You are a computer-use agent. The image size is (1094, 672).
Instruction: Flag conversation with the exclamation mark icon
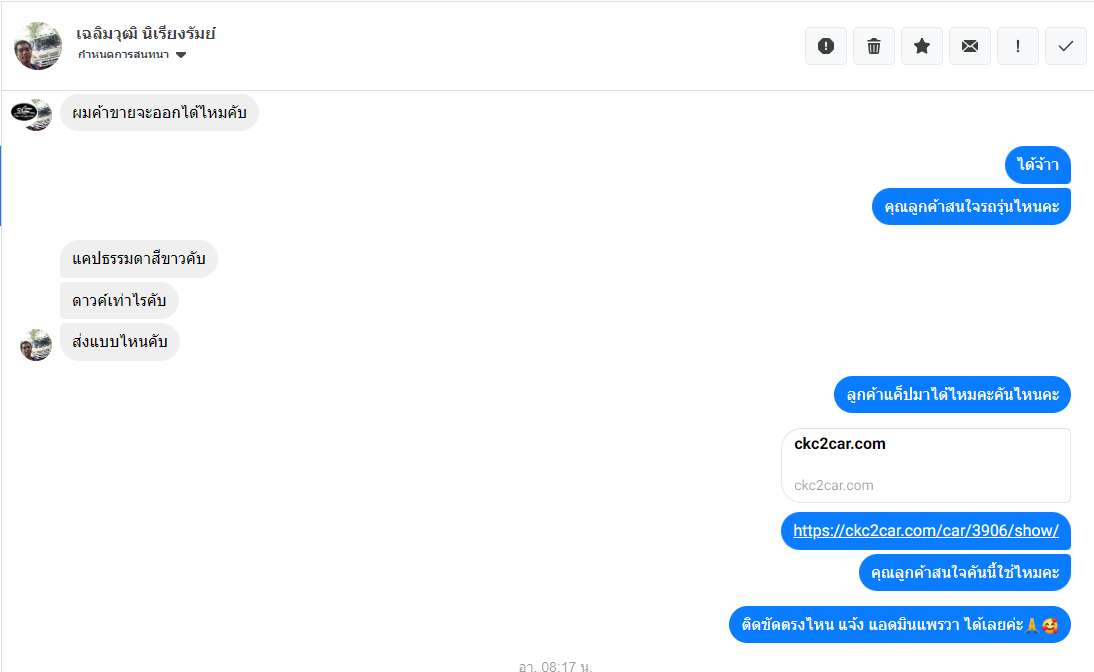(1018, 46)
